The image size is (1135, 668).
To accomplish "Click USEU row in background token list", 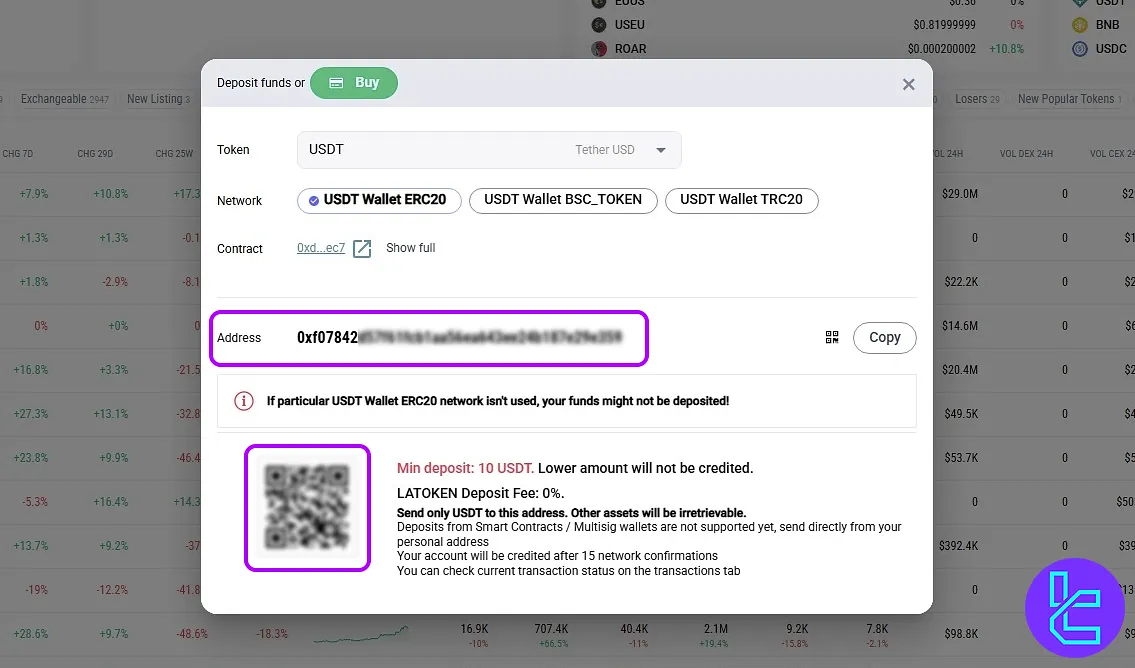I will 809,25.
